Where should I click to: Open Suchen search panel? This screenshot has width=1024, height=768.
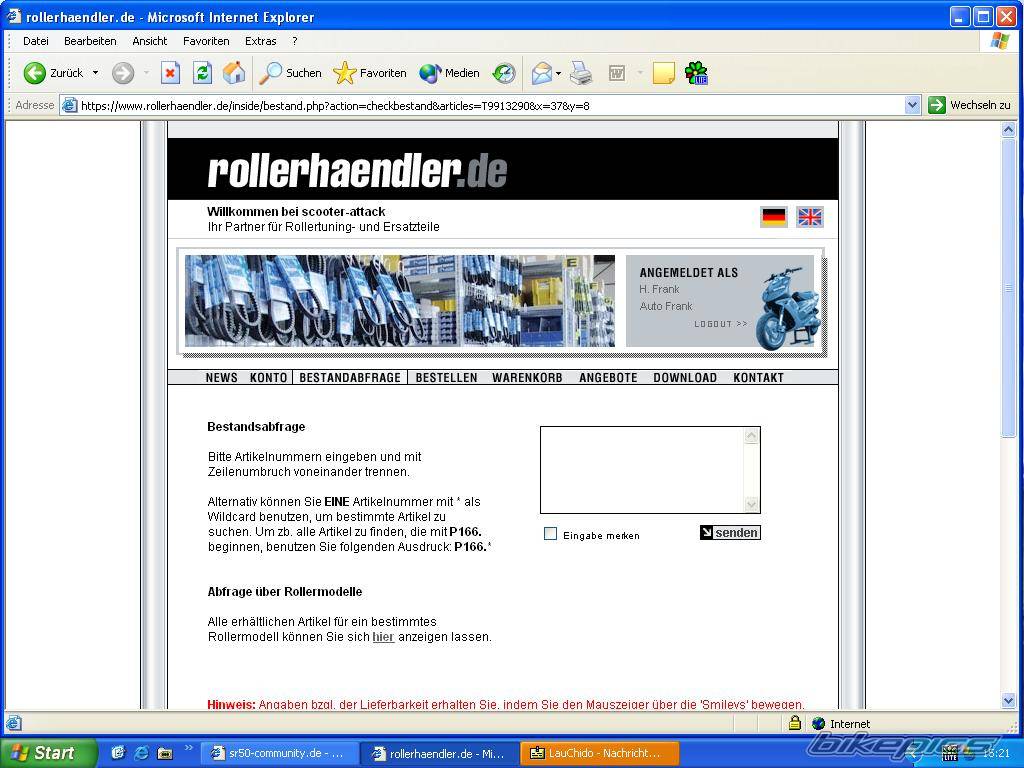[x=291, y=73]
